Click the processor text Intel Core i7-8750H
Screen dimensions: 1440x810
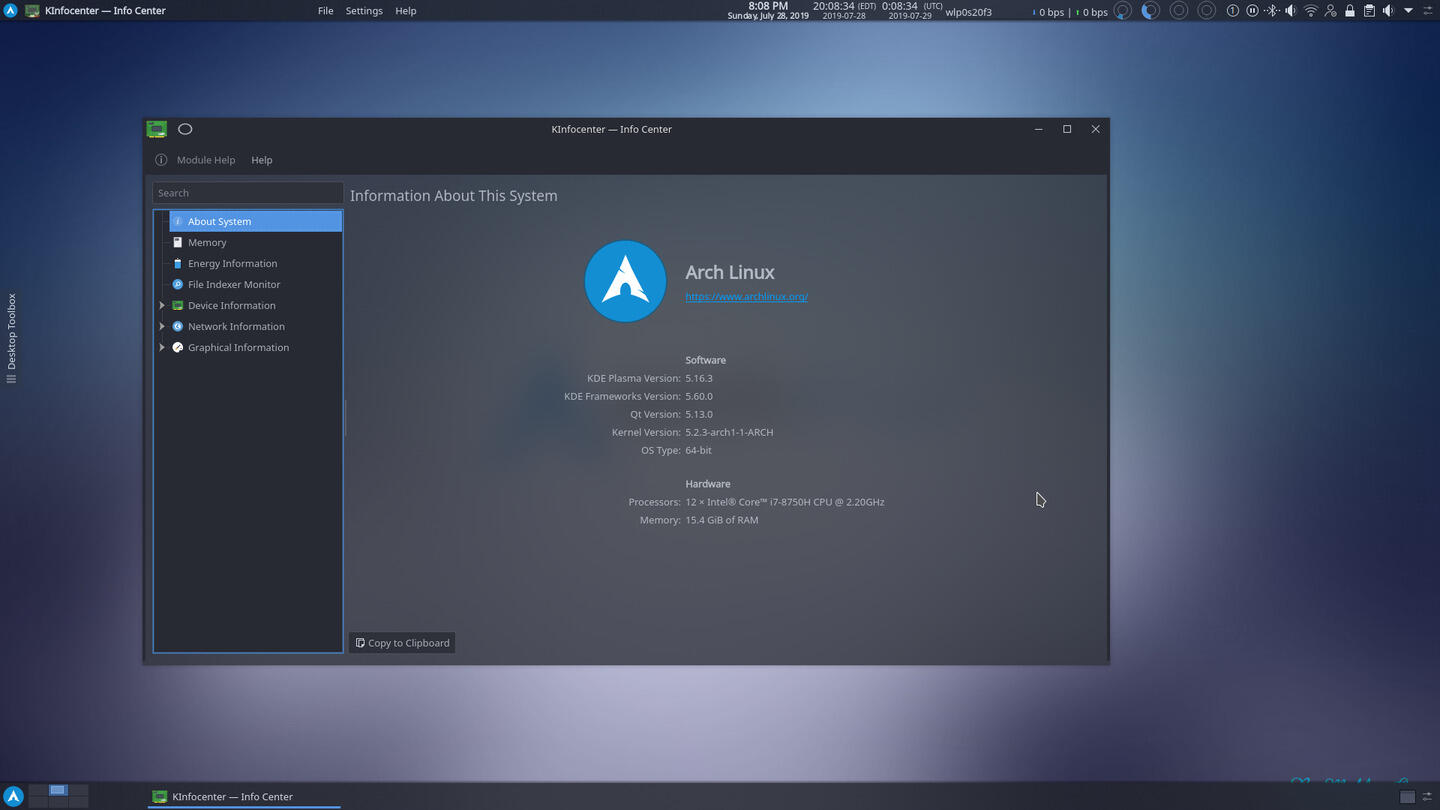click(x=785, y=502)
